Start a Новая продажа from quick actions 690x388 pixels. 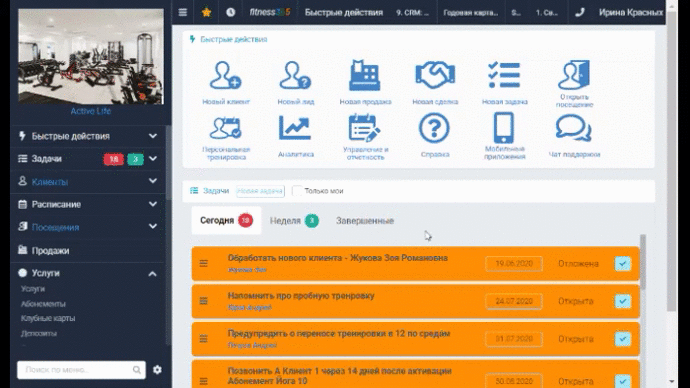pyautogui.click(x=365, y=83)
